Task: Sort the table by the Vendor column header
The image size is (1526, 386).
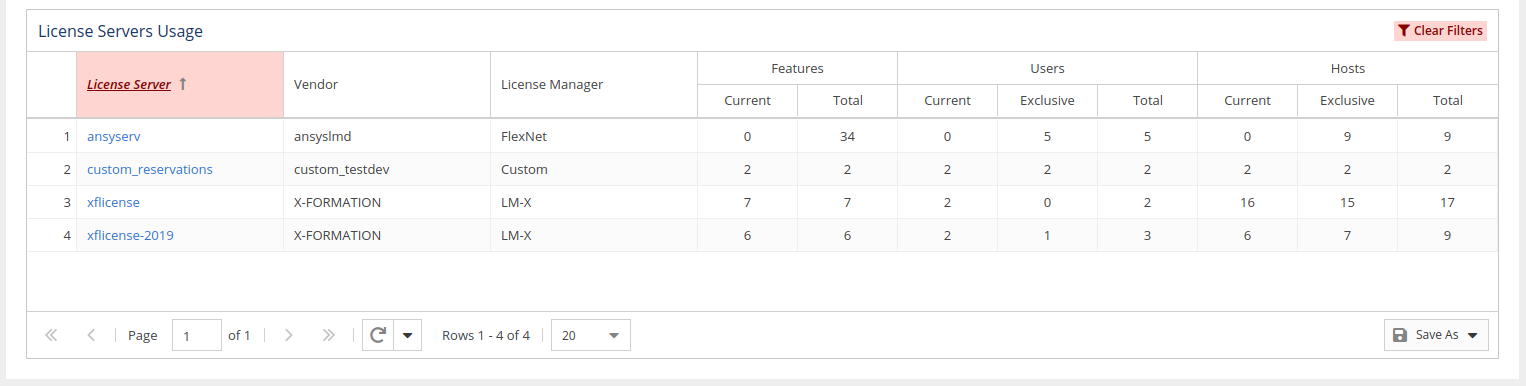Action: (x=316, y=84)
